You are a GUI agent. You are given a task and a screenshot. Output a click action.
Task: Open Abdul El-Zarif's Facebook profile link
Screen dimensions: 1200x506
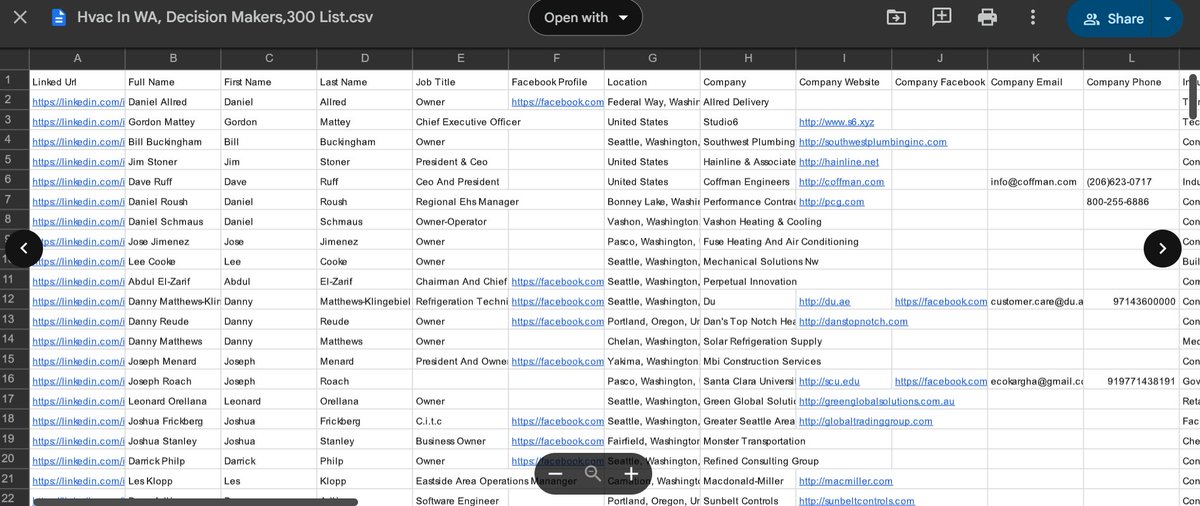(x=557, y=282)
